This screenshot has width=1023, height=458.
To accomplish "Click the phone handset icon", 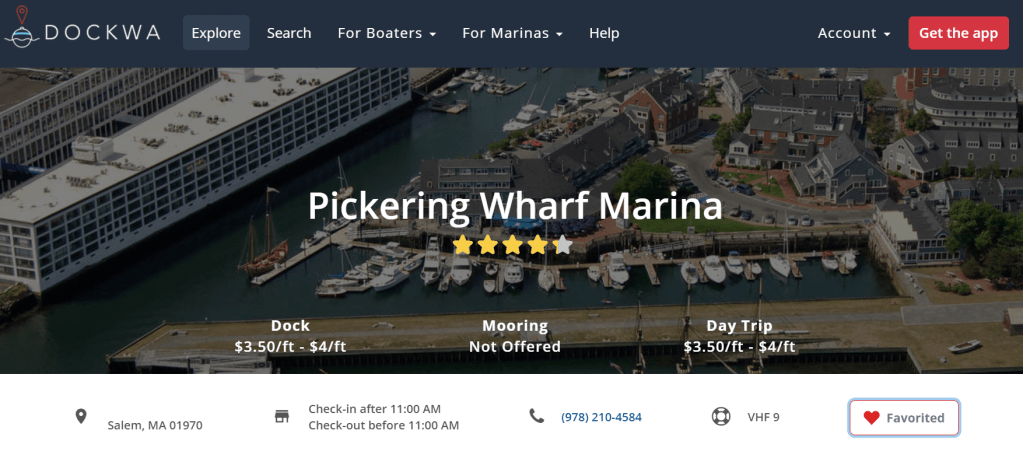I will [537, 416].
